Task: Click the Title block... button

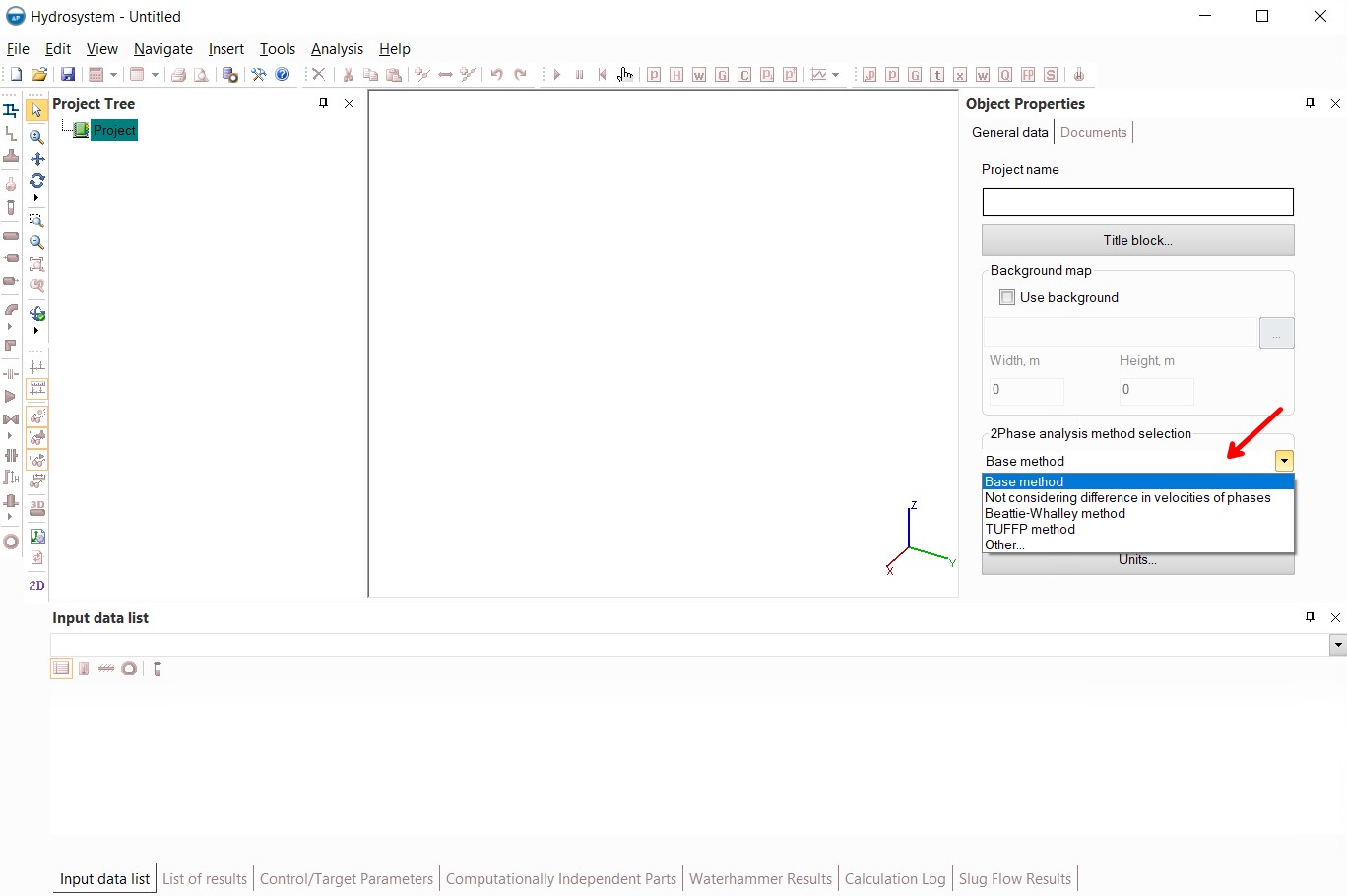Action: point(1137,240)
